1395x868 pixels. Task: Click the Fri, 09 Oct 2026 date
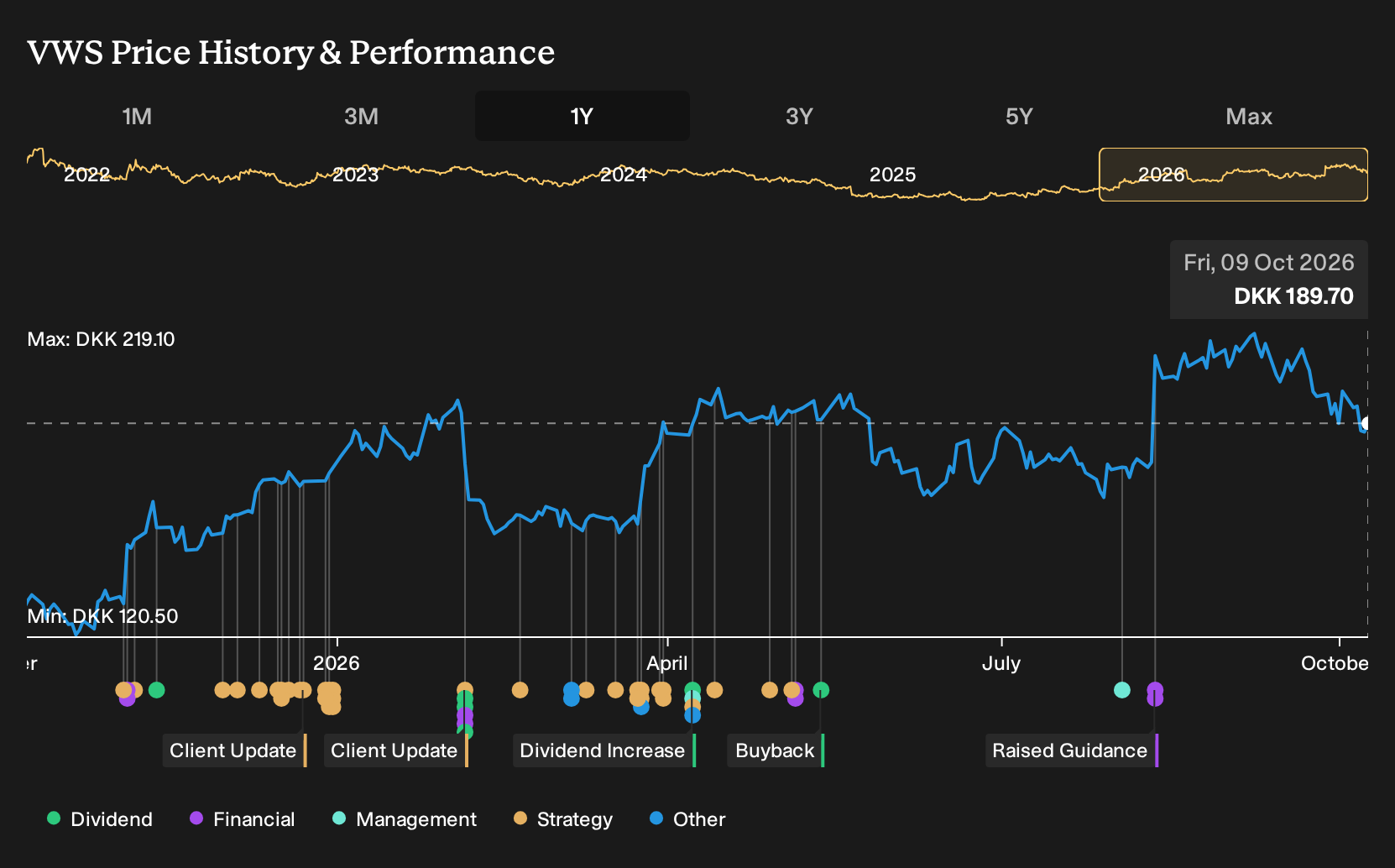pyautogui.click(x=1269, y=263)
